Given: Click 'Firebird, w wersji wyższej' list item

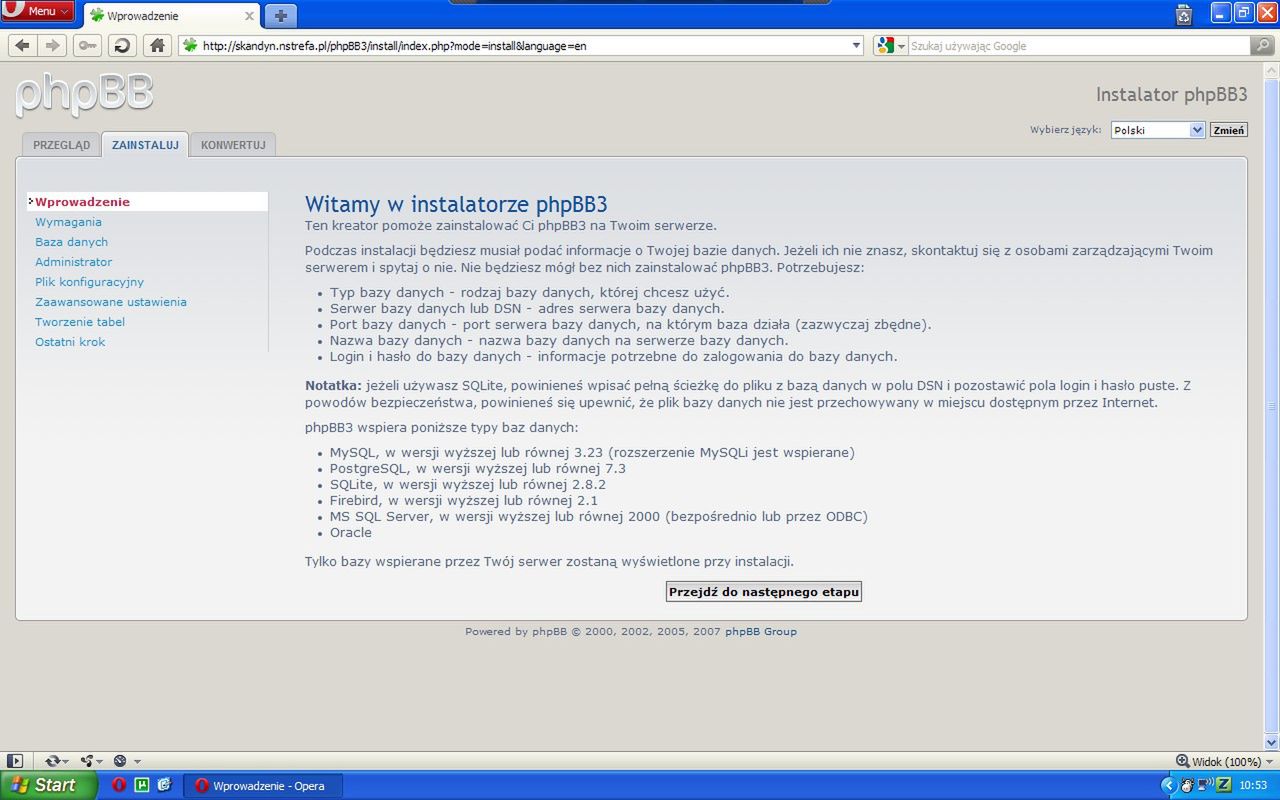Looking at the screenshot, I should (x=464, y=501).
